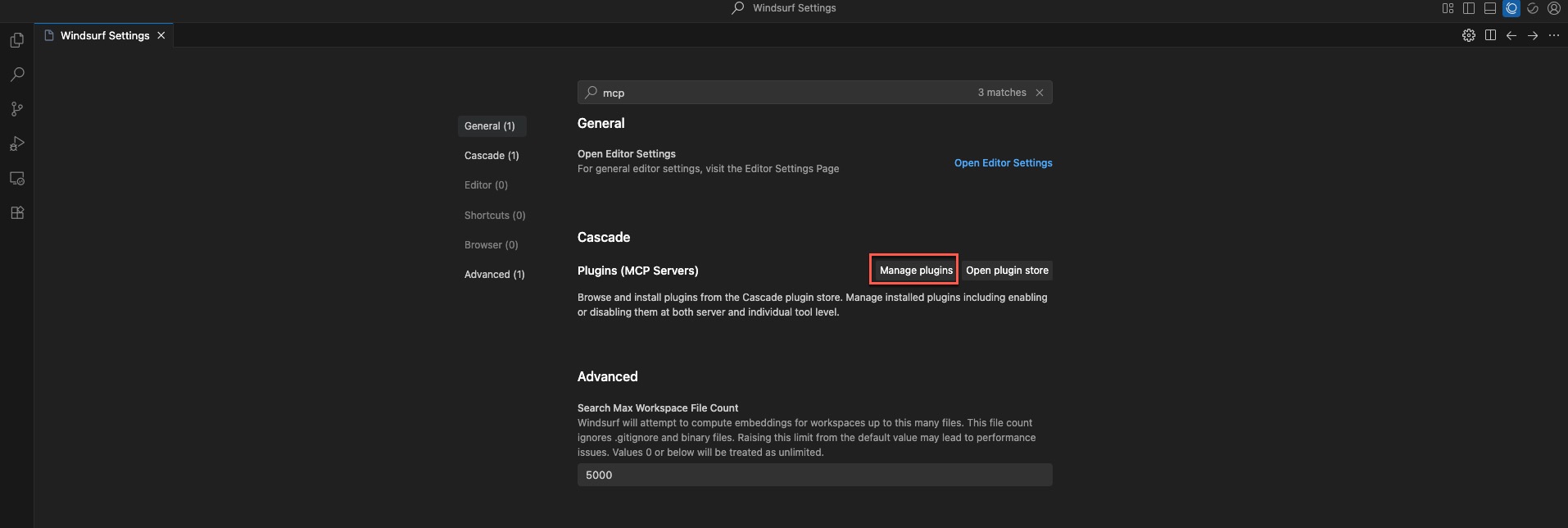
Task: Open Extensions view in activity bar
Action: (x=16, y=213)
